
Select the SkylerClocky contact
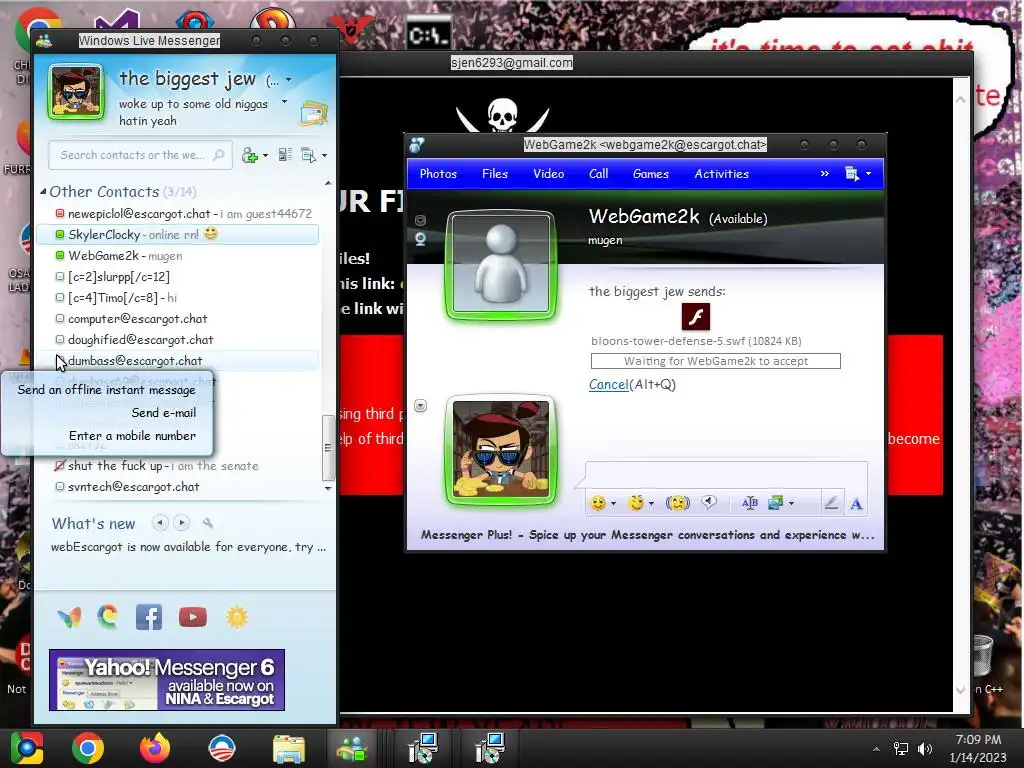pos(178,234)
